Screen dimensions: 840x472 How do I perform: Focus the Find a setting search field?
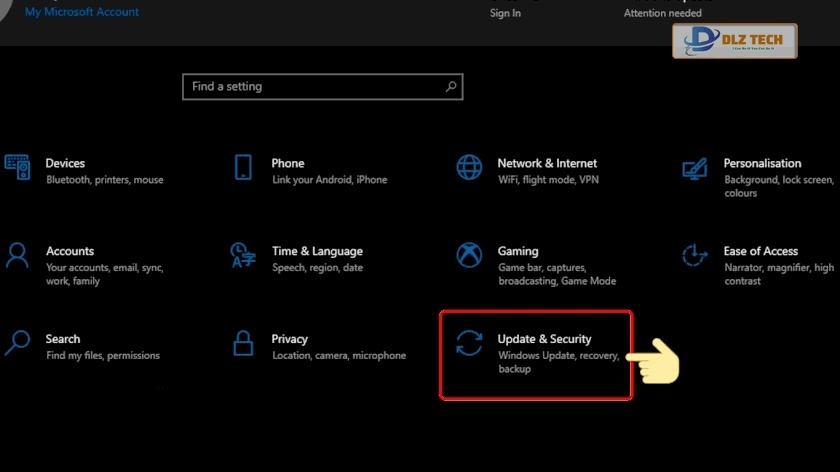point(310,87)
